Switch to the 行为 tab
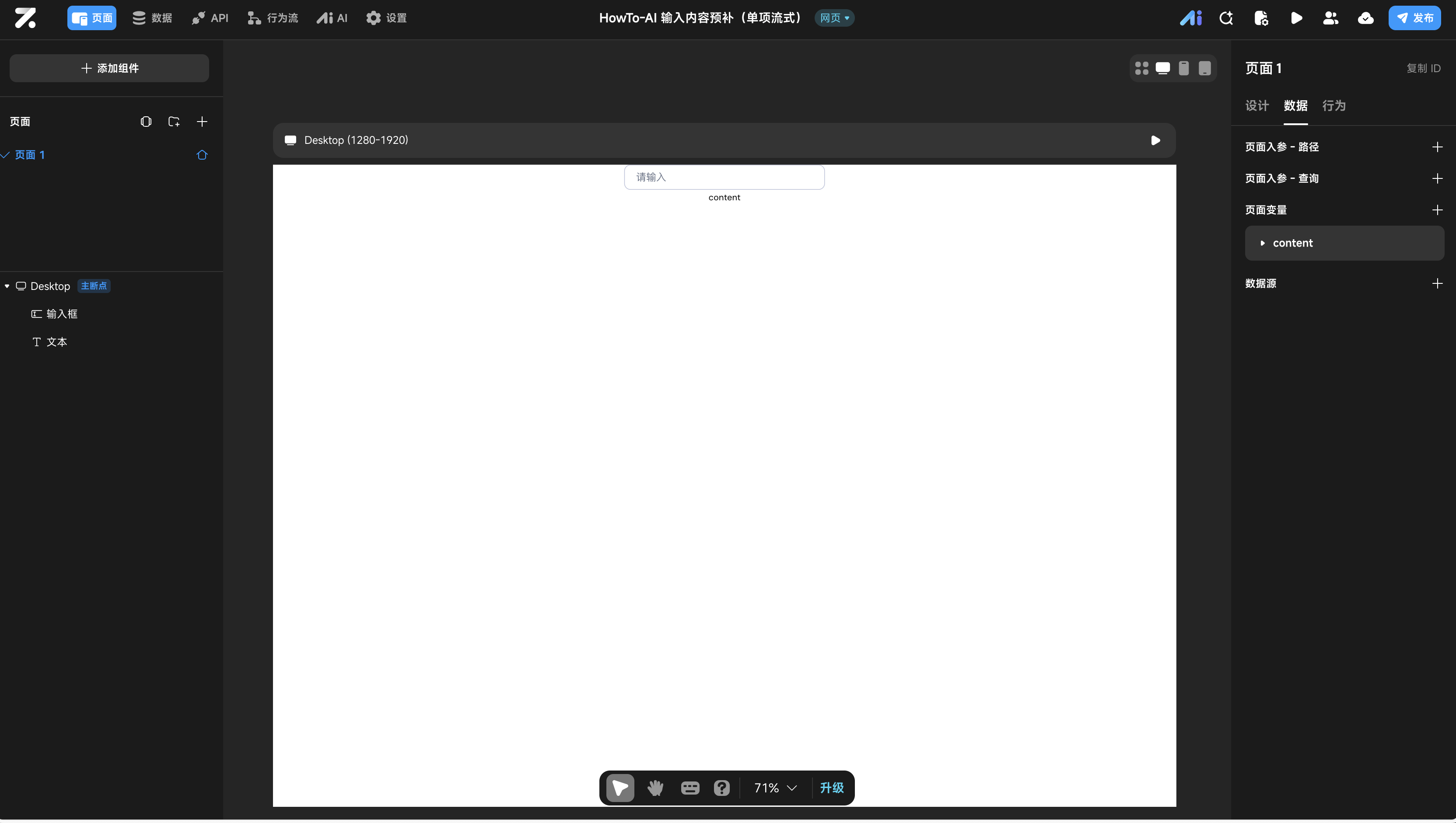1456x823 pixels. (1333, 106)
